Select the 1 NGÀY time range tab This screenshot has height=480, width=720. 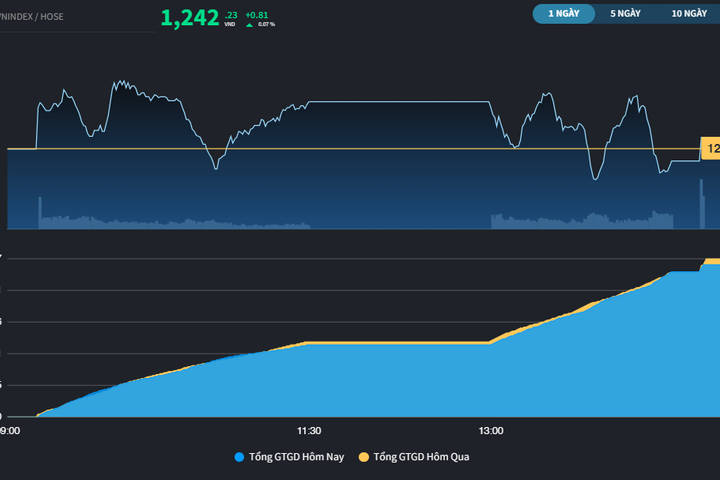click(563, 14)
